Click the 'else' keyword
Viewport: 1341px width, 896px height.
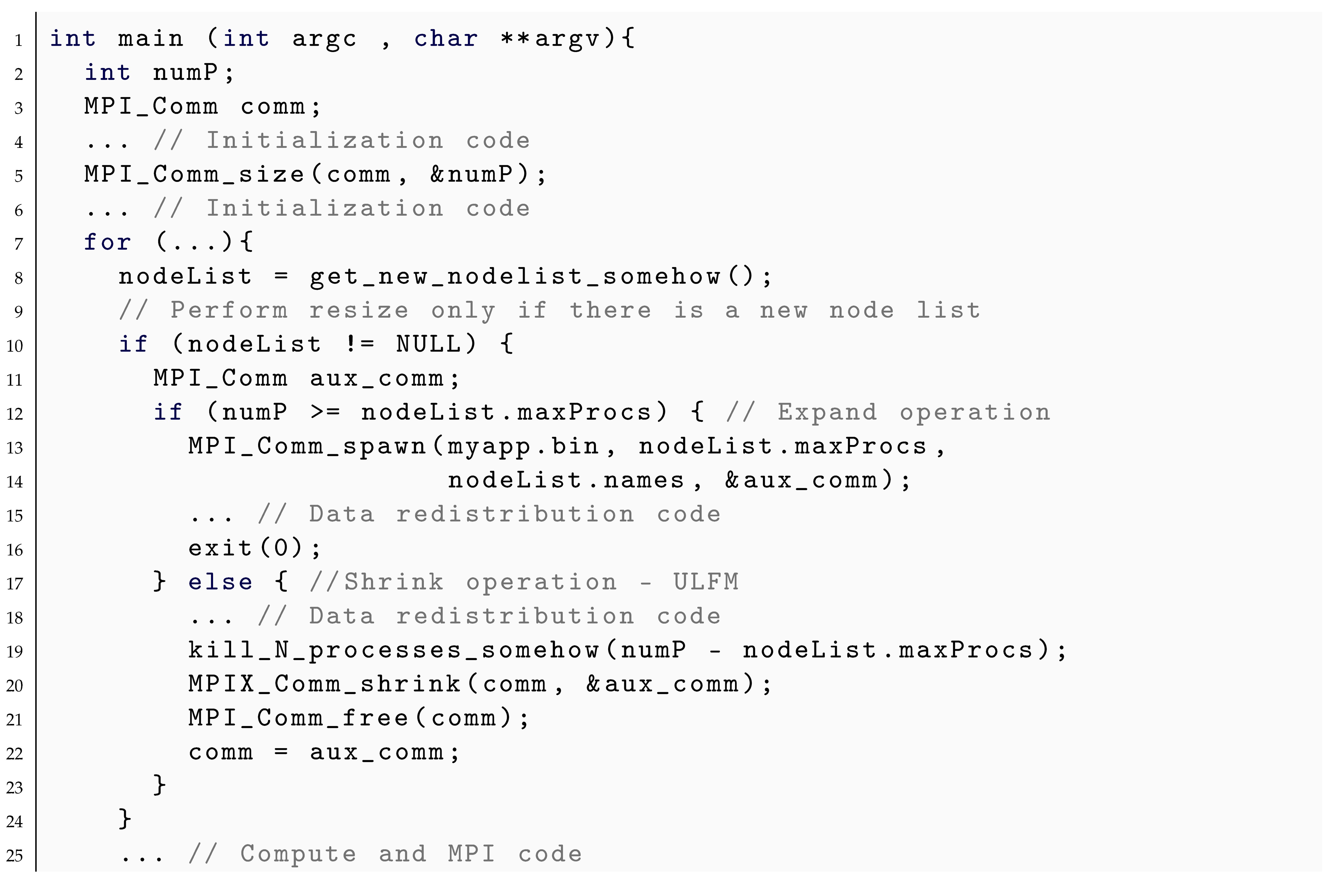[220, 582]
